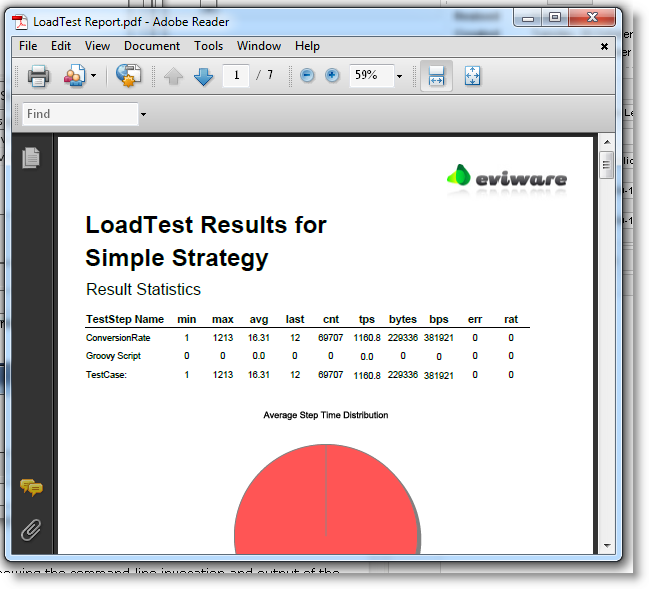Click Average Step Time Distribution title
This screenshot has height=589, width=649.
[326, 415]
